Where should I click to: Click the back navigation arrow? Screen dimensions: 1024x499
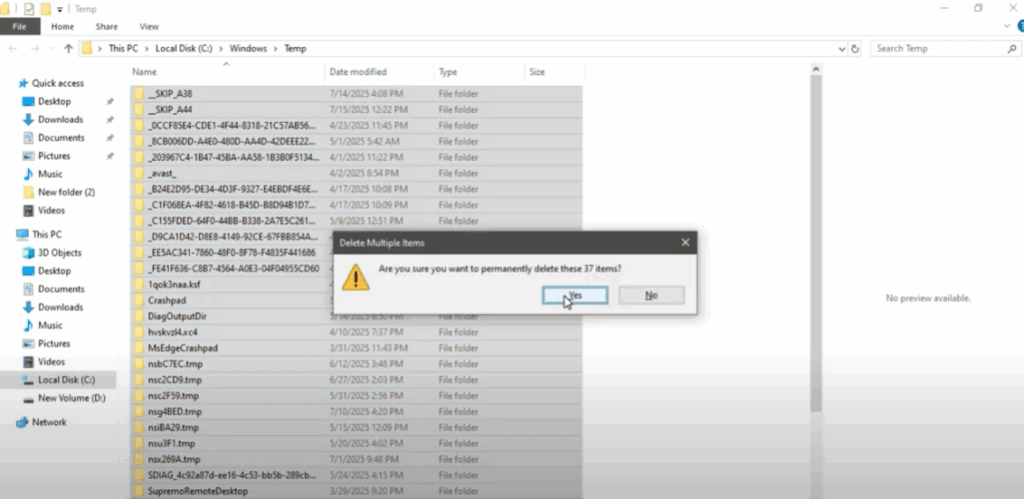(x=12, y=48)
